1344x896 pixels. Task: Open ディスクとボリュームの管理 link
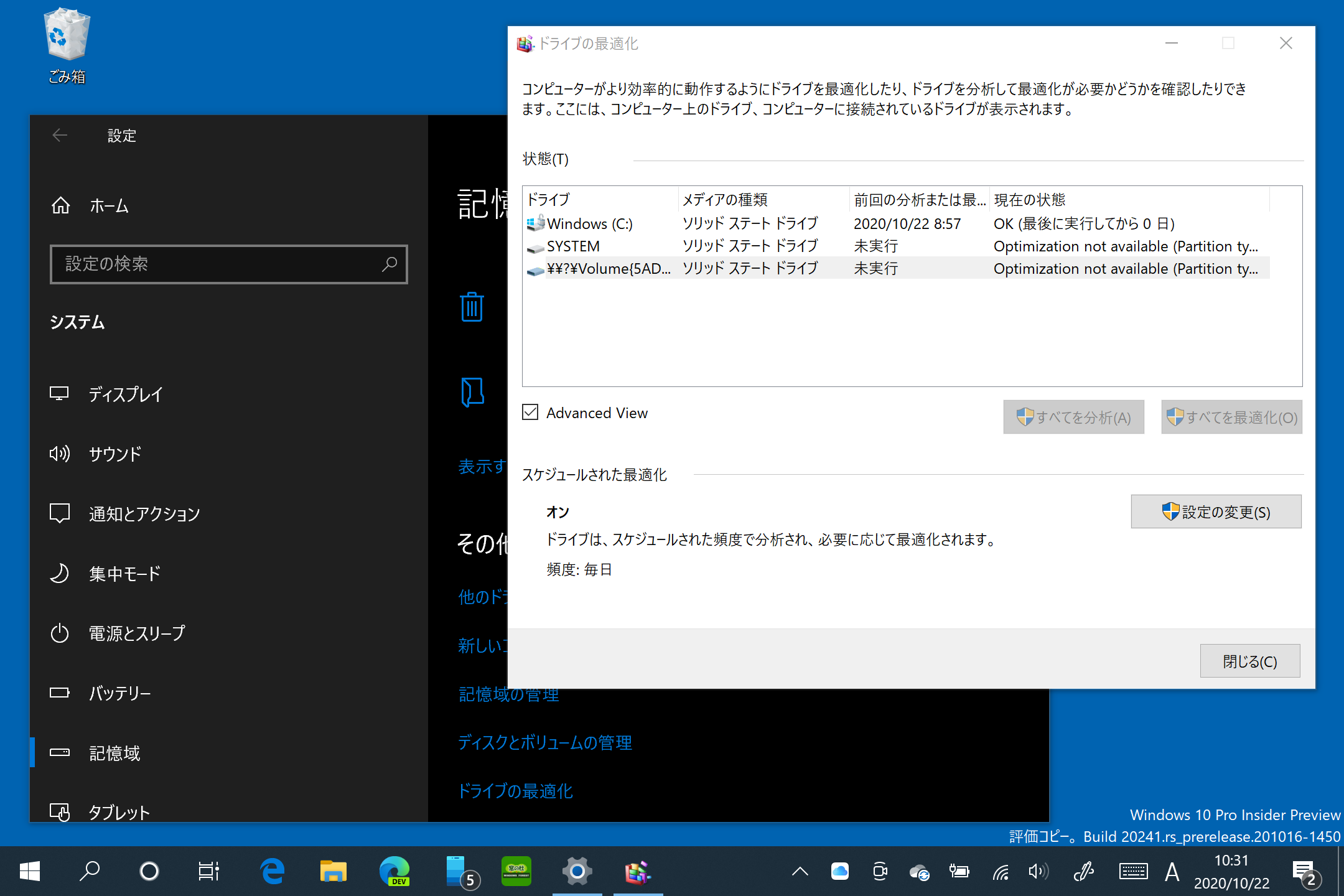click(x=544, y=742)
